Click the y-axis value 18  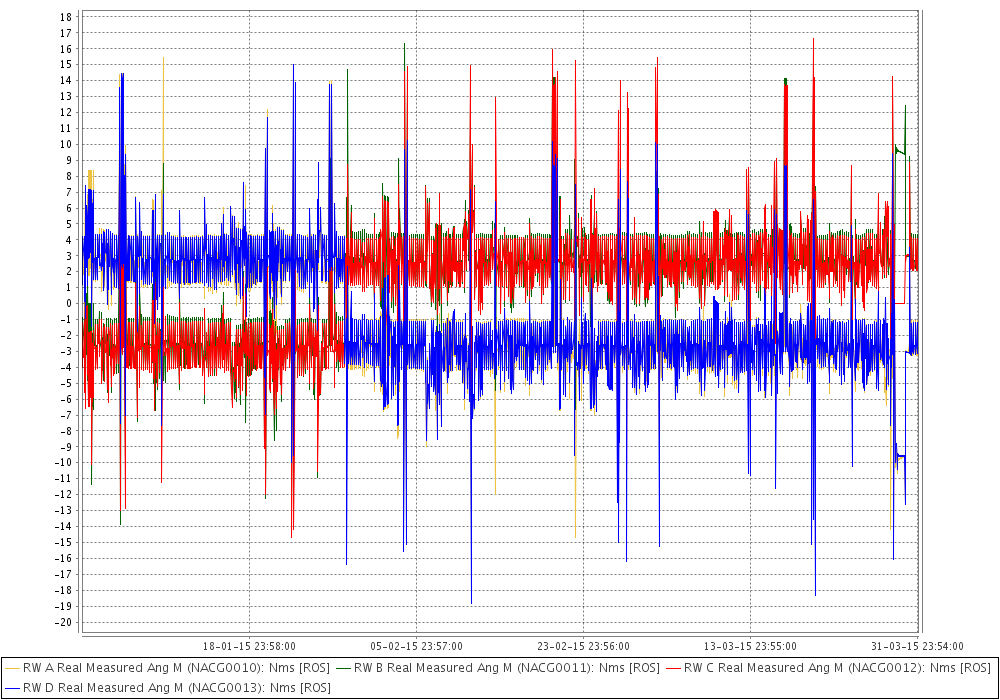[66, 17]
